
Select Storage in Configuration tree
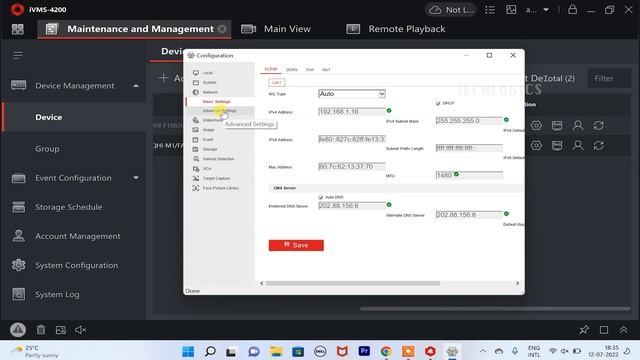click(210, 149)
